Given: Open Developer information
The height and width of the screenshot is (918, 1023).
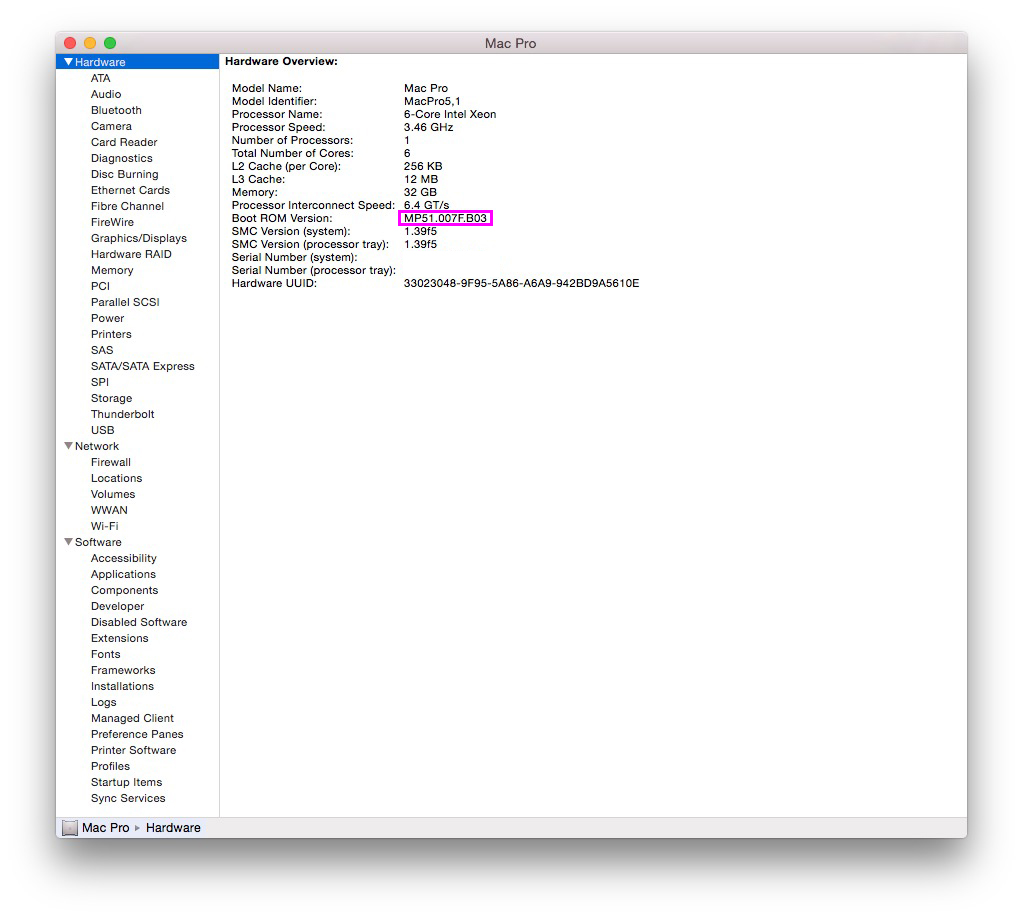Looking at the screenshot, I should click(x=117, y=605).
